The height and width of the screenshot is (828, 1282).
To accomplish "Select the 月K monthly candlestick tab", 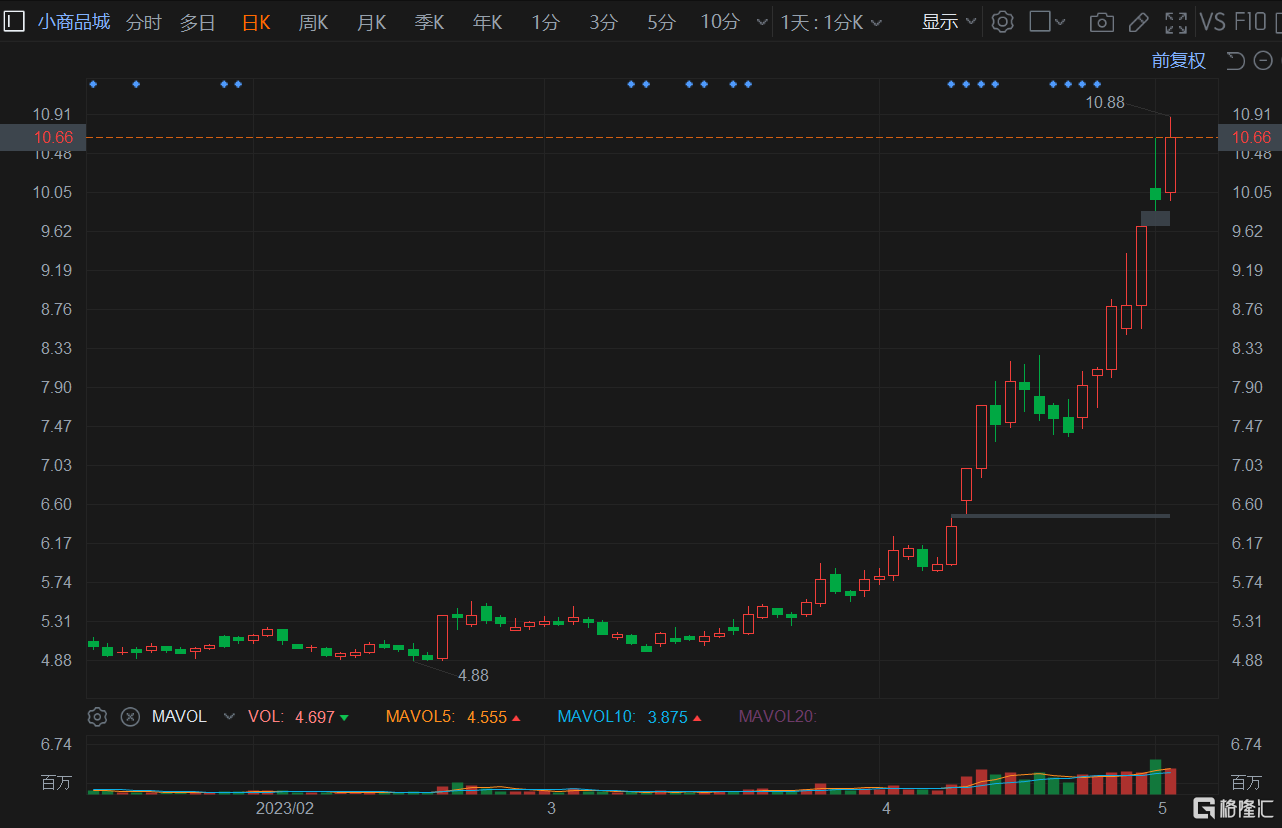I will pos(372,22).
